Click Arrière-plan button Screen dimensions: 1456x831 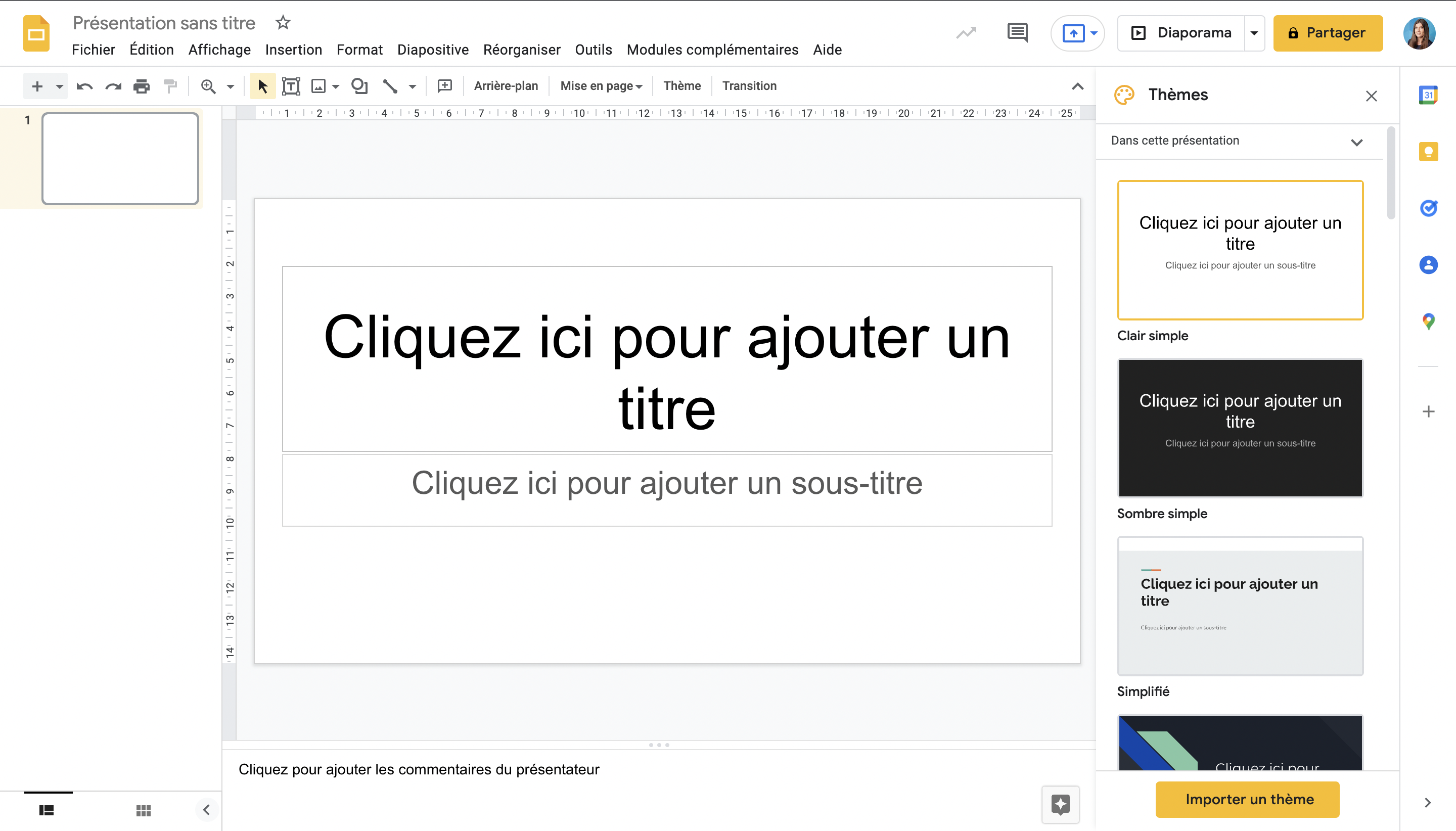click(x=506, y=86)
